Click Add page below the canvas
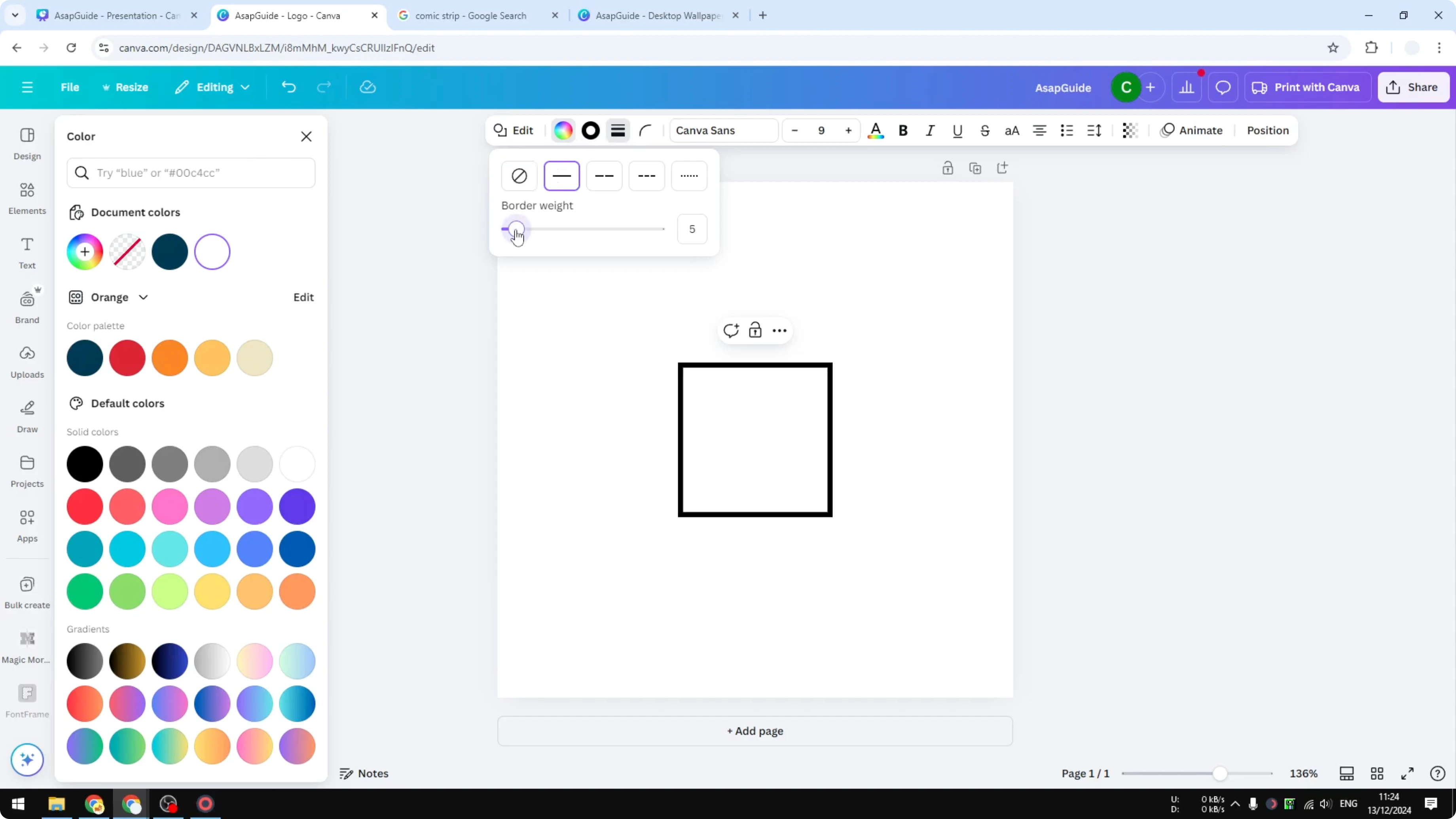The image size is (1456, 819). coord(755,731)
